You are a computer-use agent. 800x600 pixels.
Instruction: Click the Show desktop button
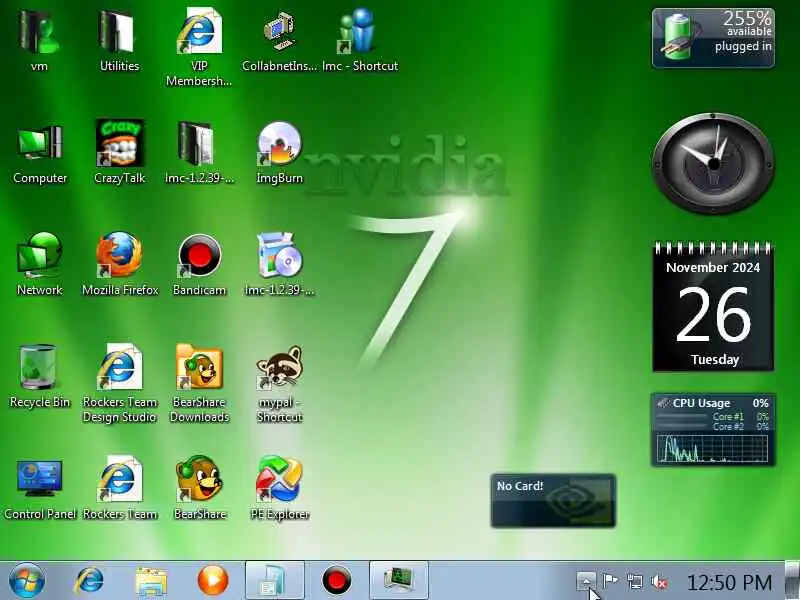point(792,581)
